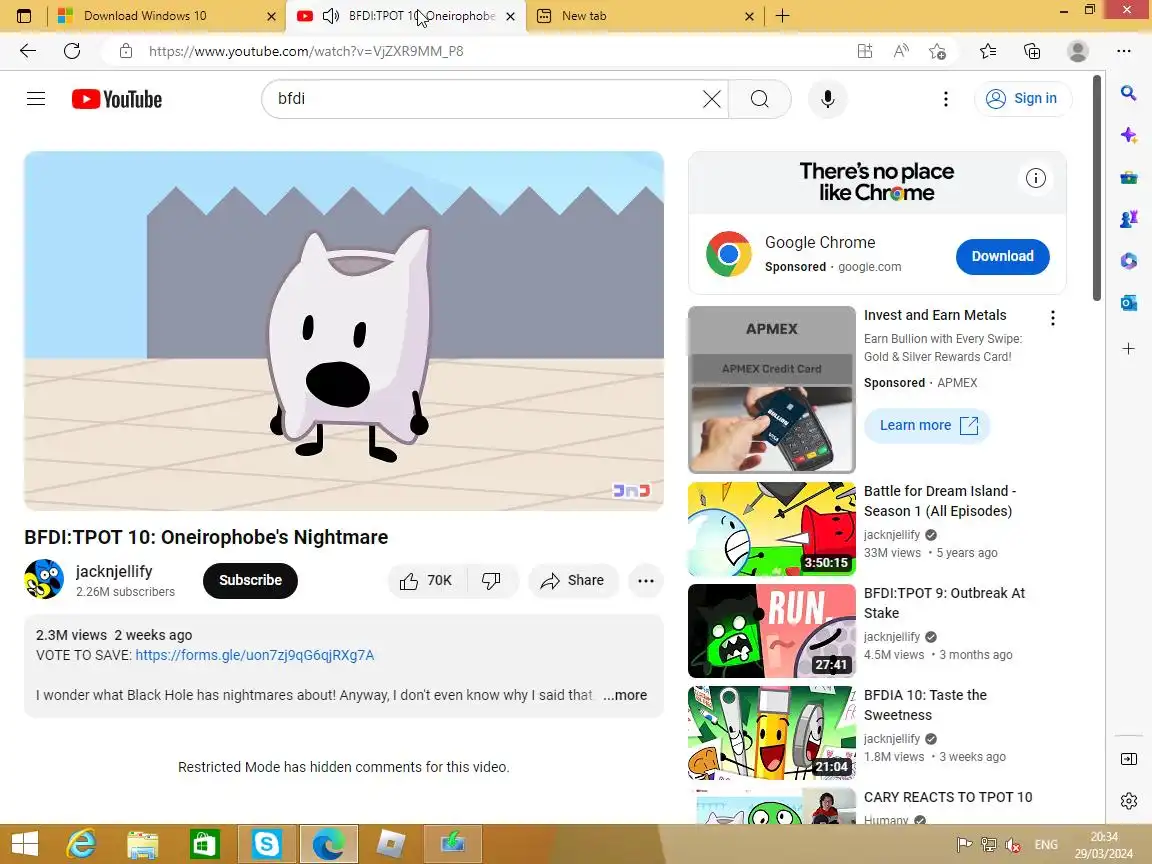Expand the description with ...more
This screenshot has height=864, width=1152.
pyautogui.click(x=625, y=695)
